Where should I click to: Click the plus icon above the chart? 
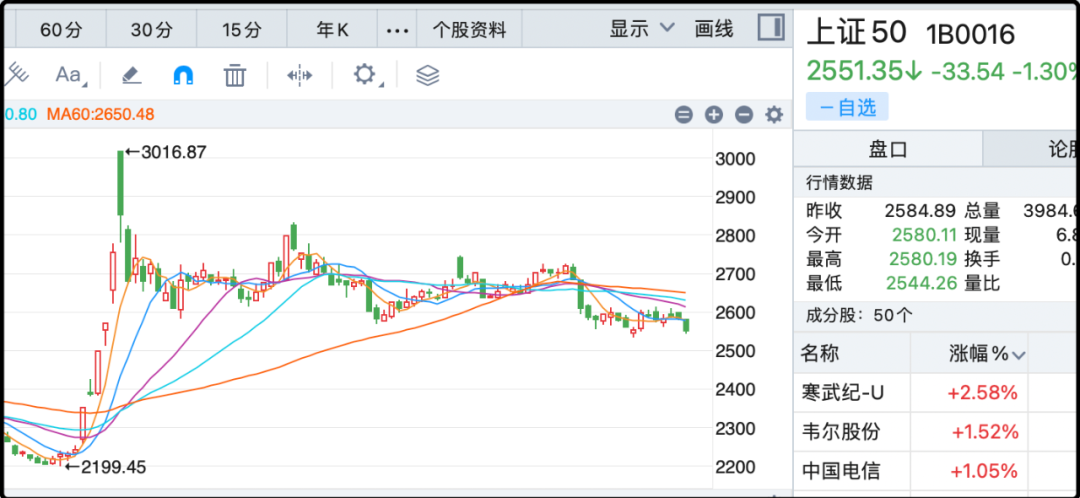click(x=713, y=115)
